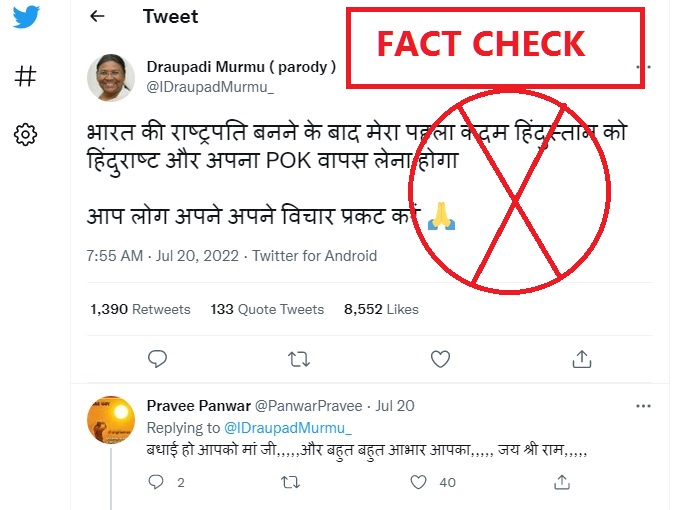This screenshot has height=510, width=677.
Task: Go back using the left arrow
Action: coord(97,16)
